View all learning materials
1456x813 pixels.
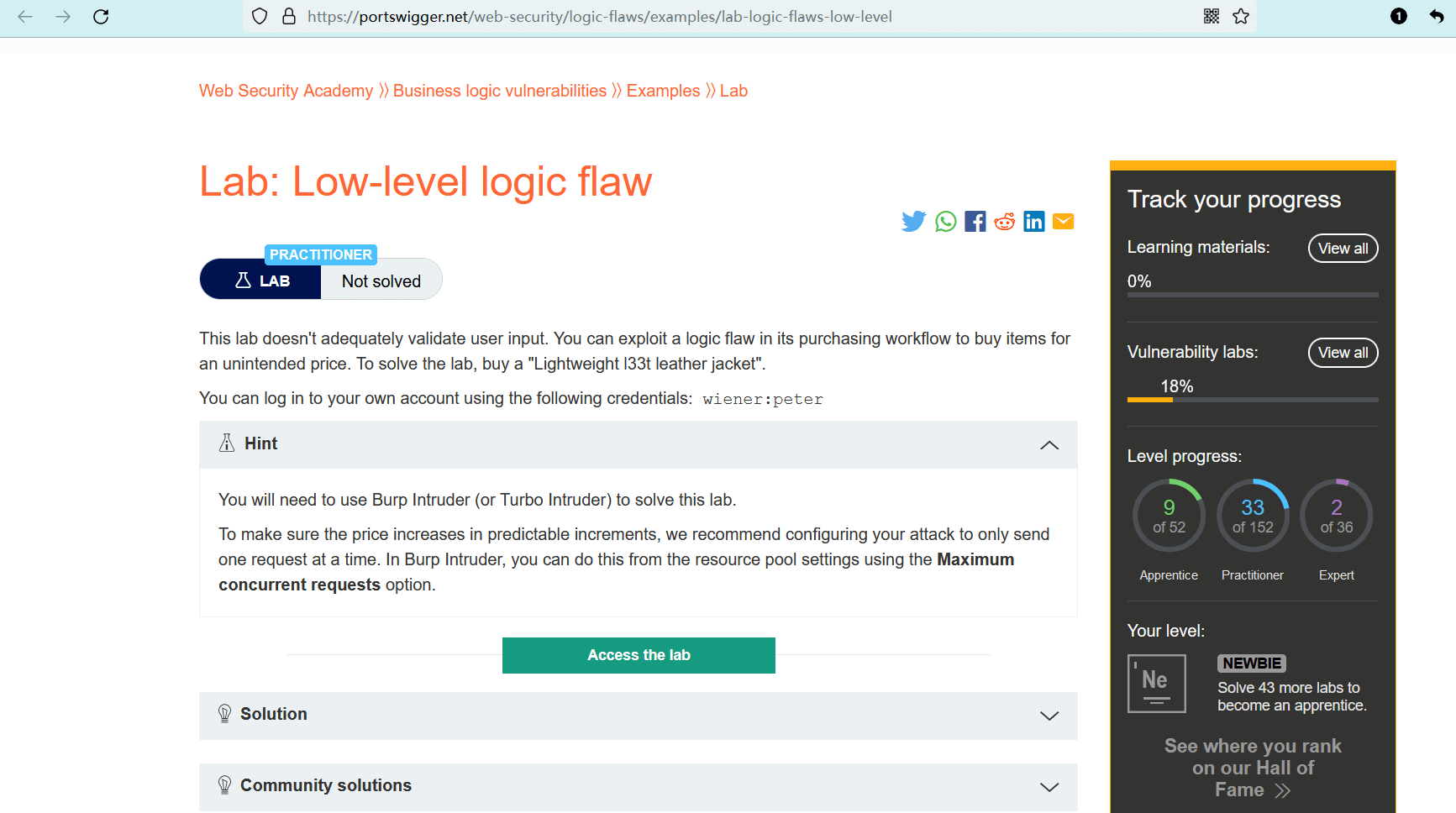1343,249
